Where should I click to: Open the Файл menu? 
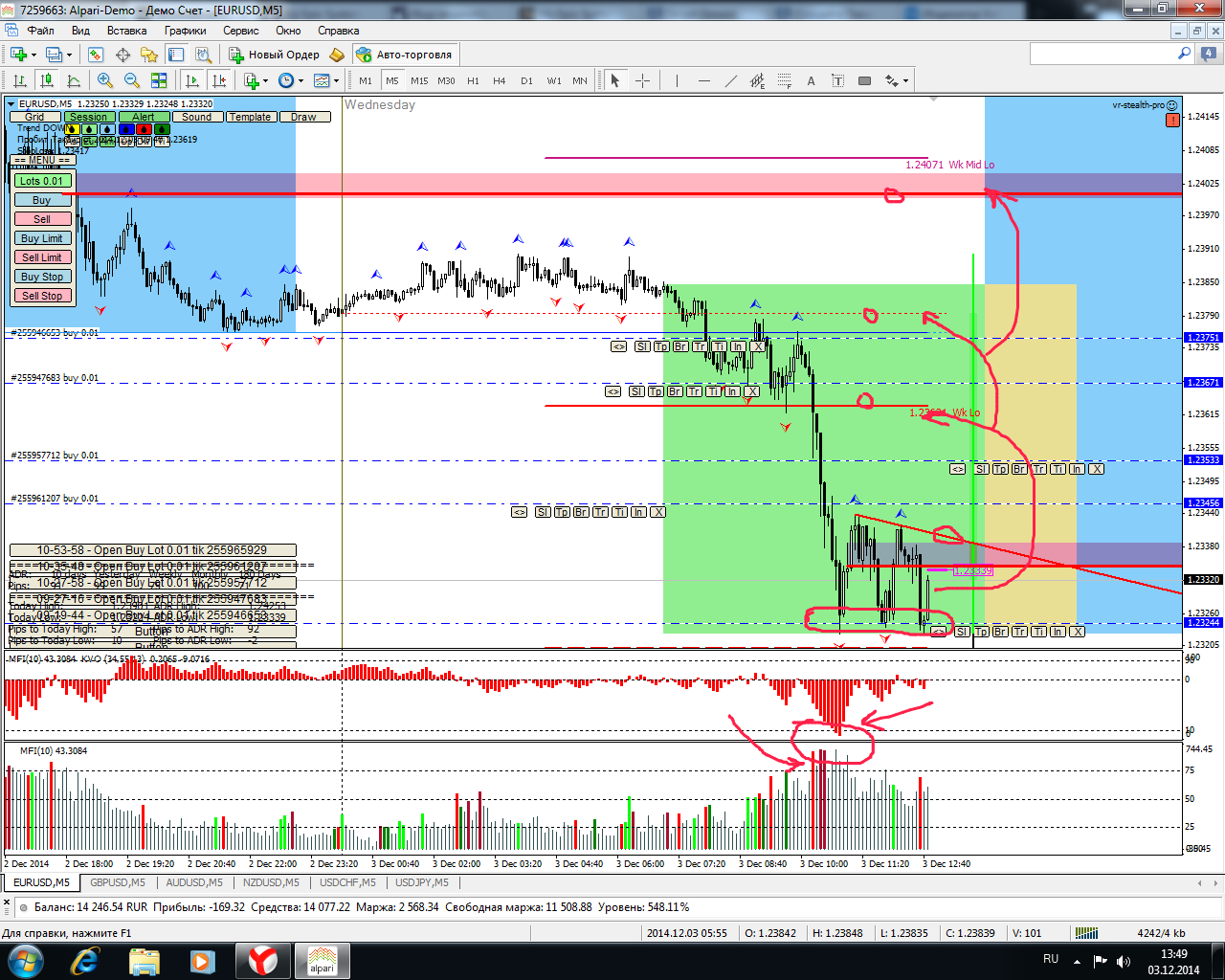(40, 31)
